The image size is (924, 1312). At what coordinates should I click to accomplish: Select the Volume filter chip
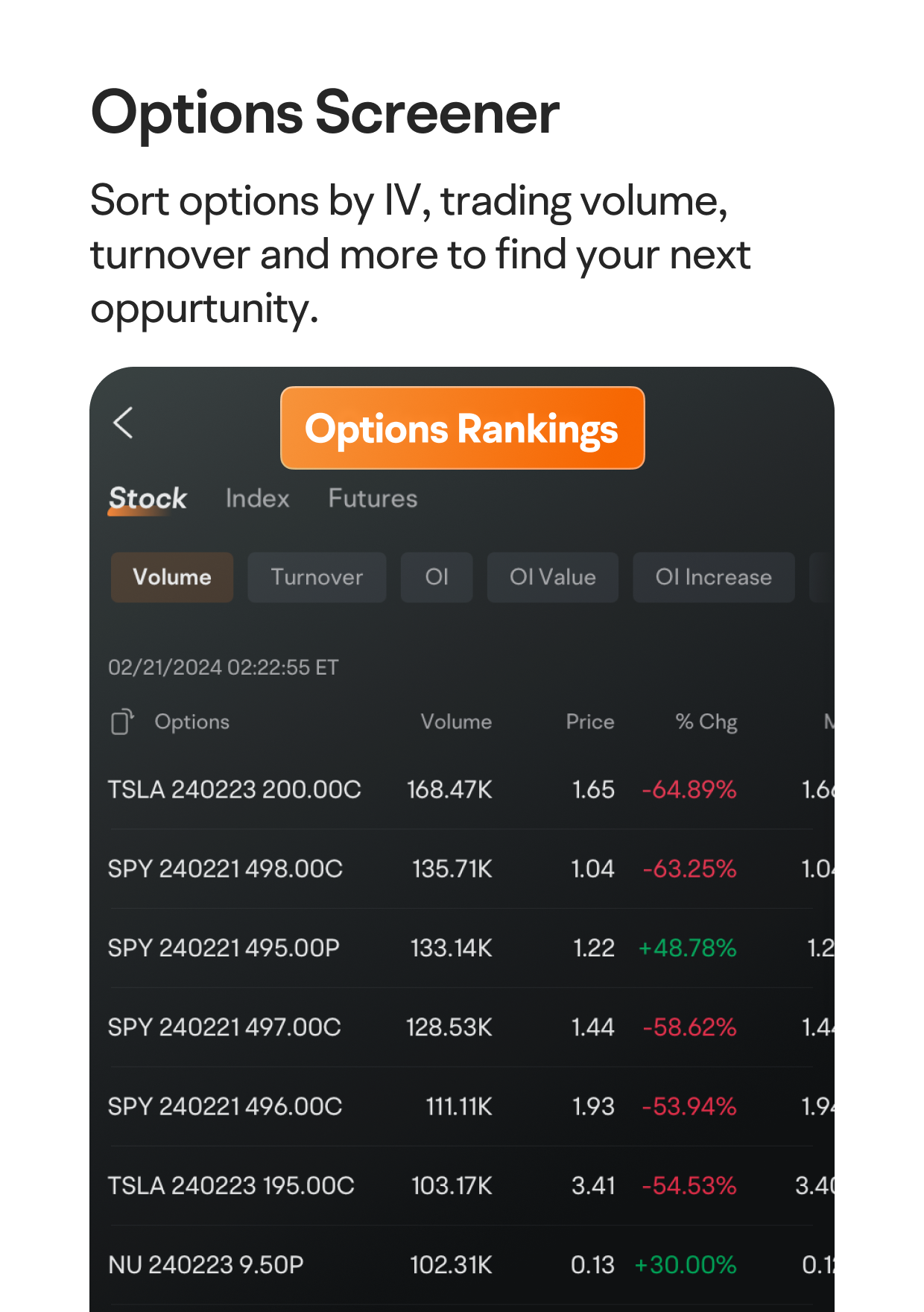(x=172, y=577)
